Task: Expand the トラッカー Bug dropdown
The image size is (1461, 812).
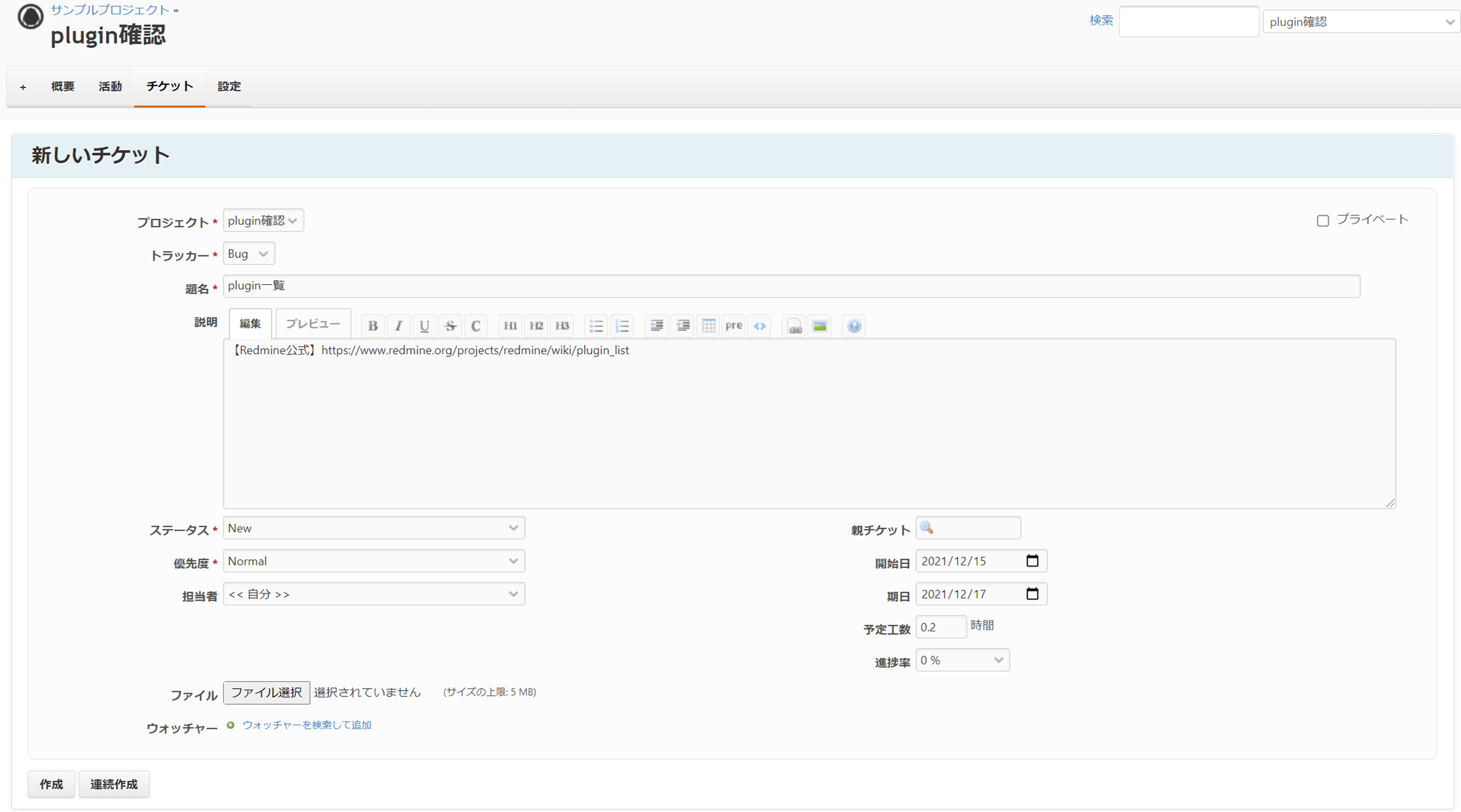Action: [249, 254]
